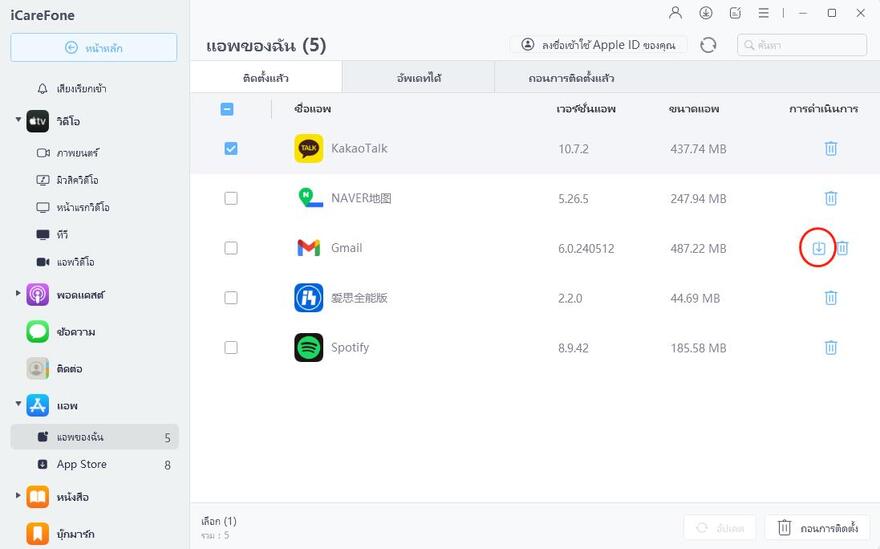Click Gmail's download/update icon
Viewport: 880px width, 549px height.
[819, 248]
